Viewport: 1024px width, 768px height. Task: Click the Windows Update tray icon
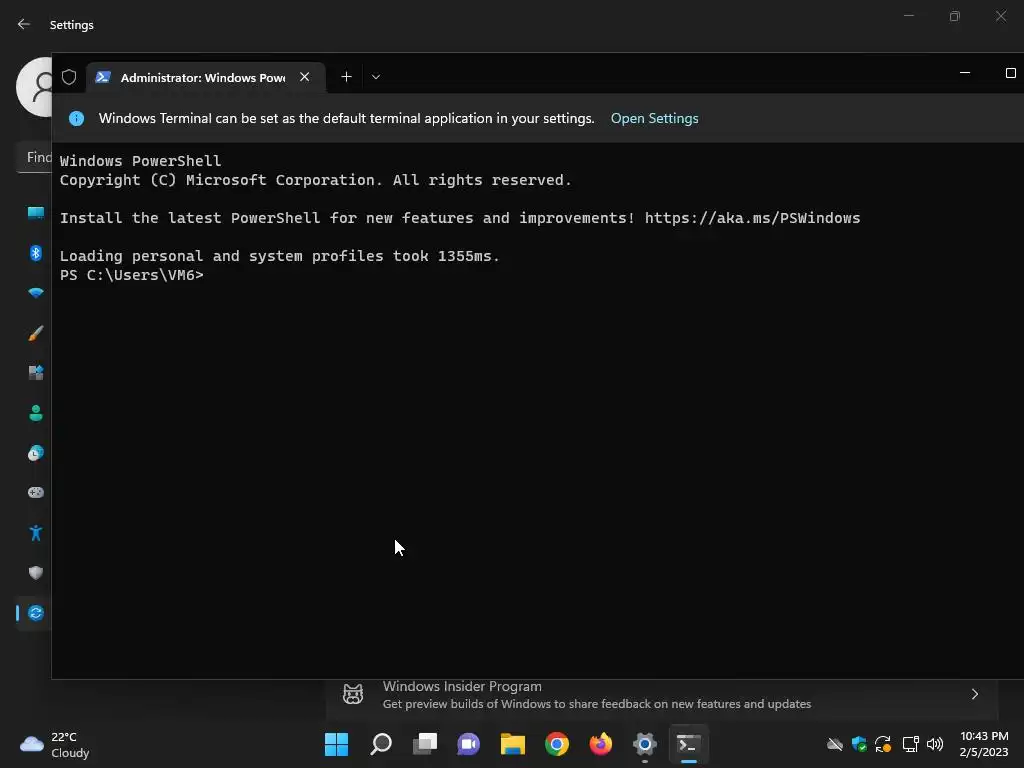coord(883,744)
